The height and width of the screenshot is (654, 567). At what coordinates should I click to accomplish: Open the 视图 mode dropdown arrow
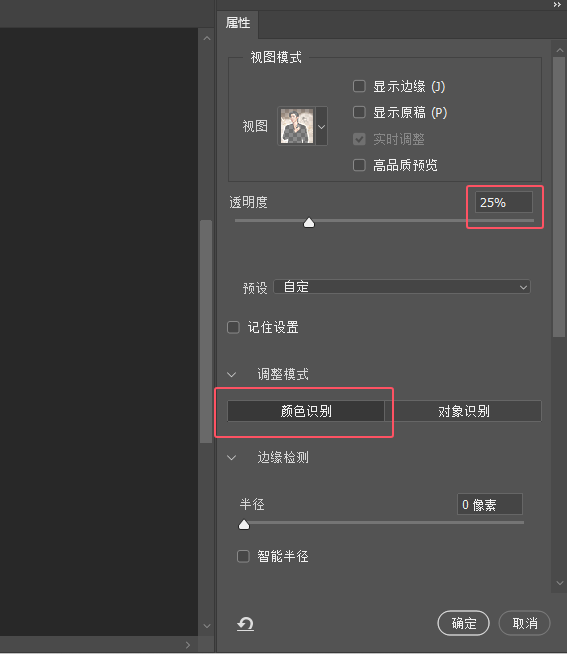pyautogui.click(x=321, y=126)
